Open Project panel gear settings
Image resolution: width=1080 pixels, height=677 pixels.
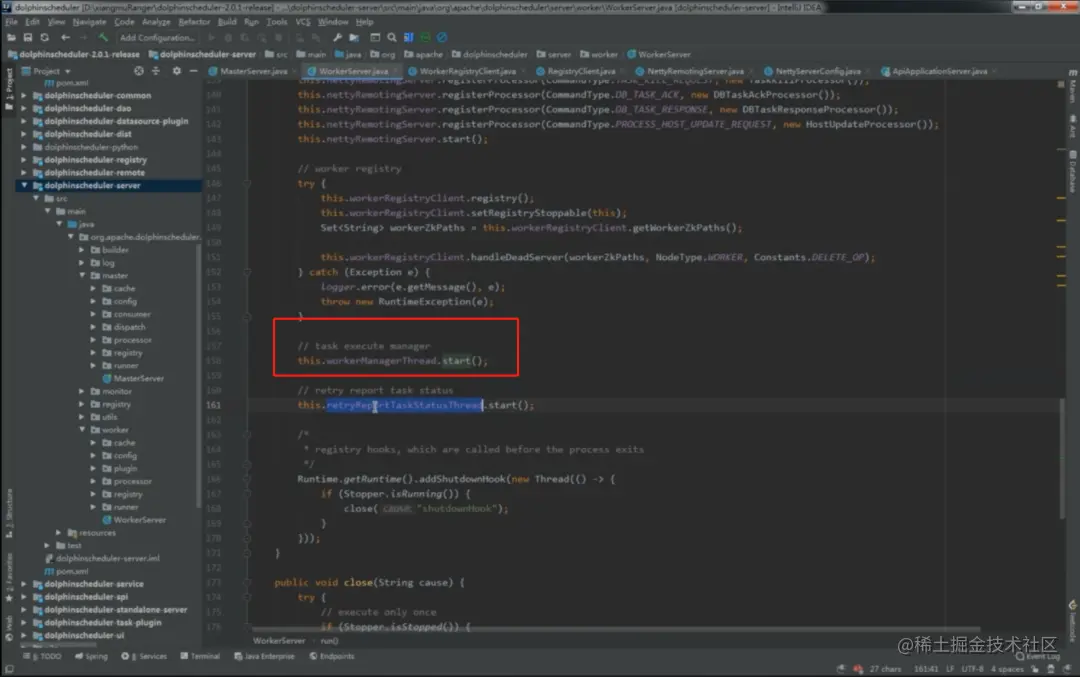(x=177, y=71)
